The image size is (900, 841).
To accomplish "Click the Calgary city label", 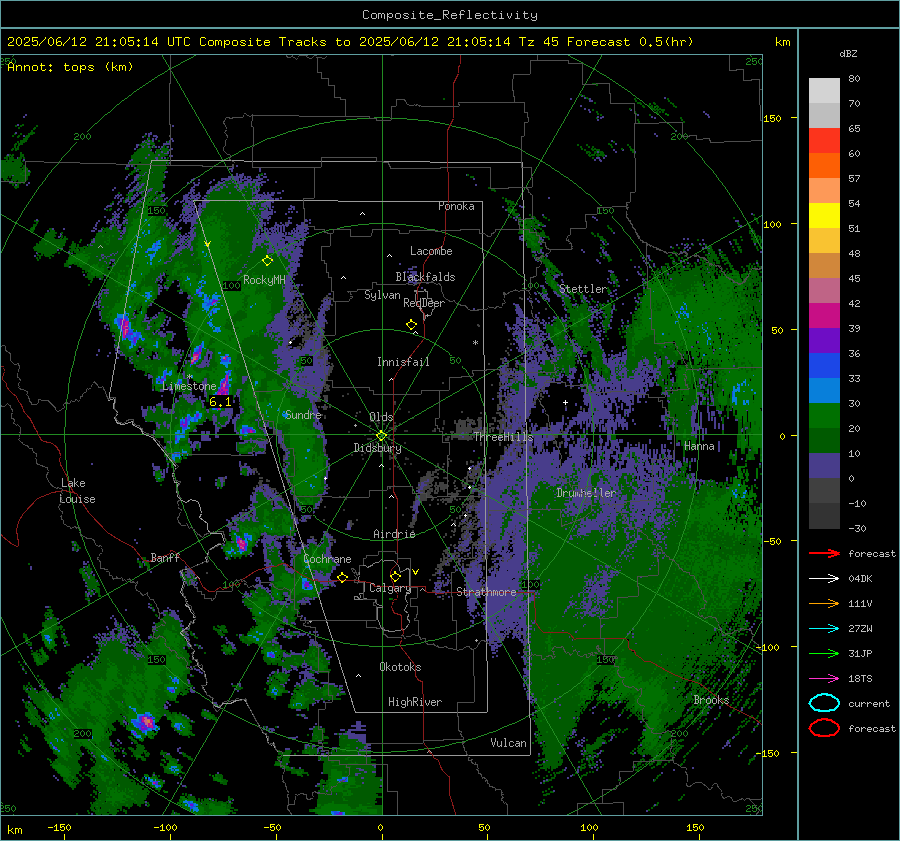I will [390, 588].
